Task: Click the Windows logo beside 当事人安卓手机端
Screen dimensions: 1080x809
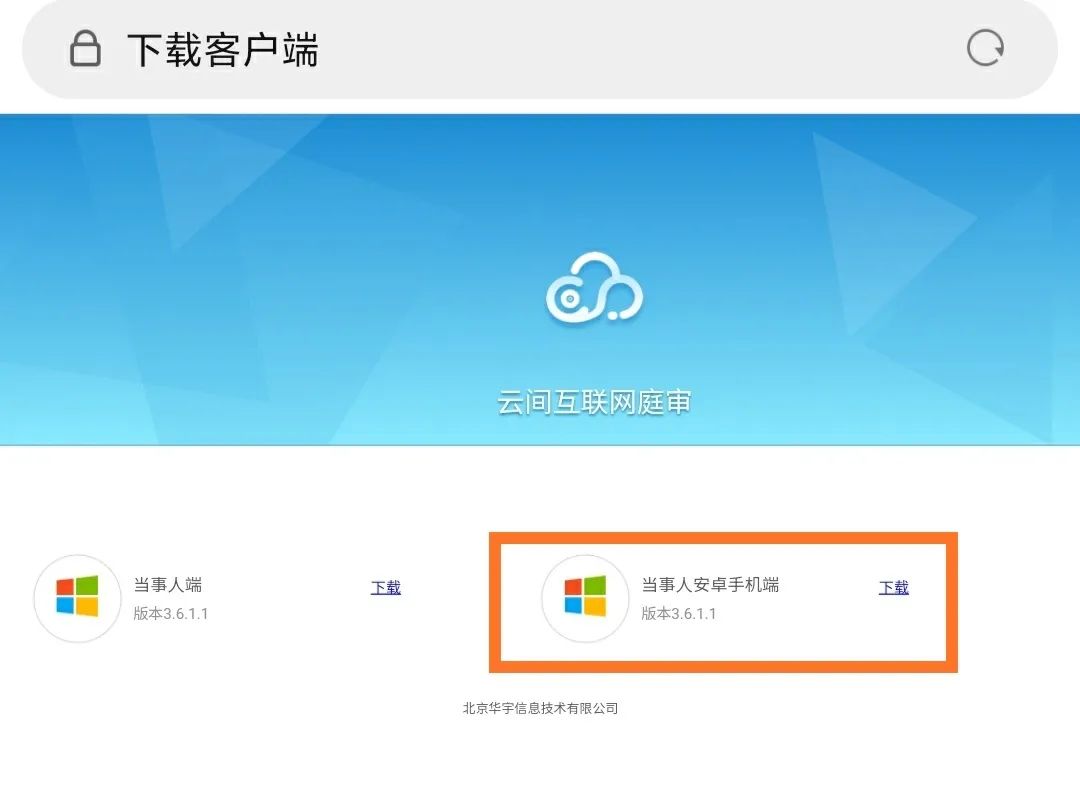Action: point(585,596)
